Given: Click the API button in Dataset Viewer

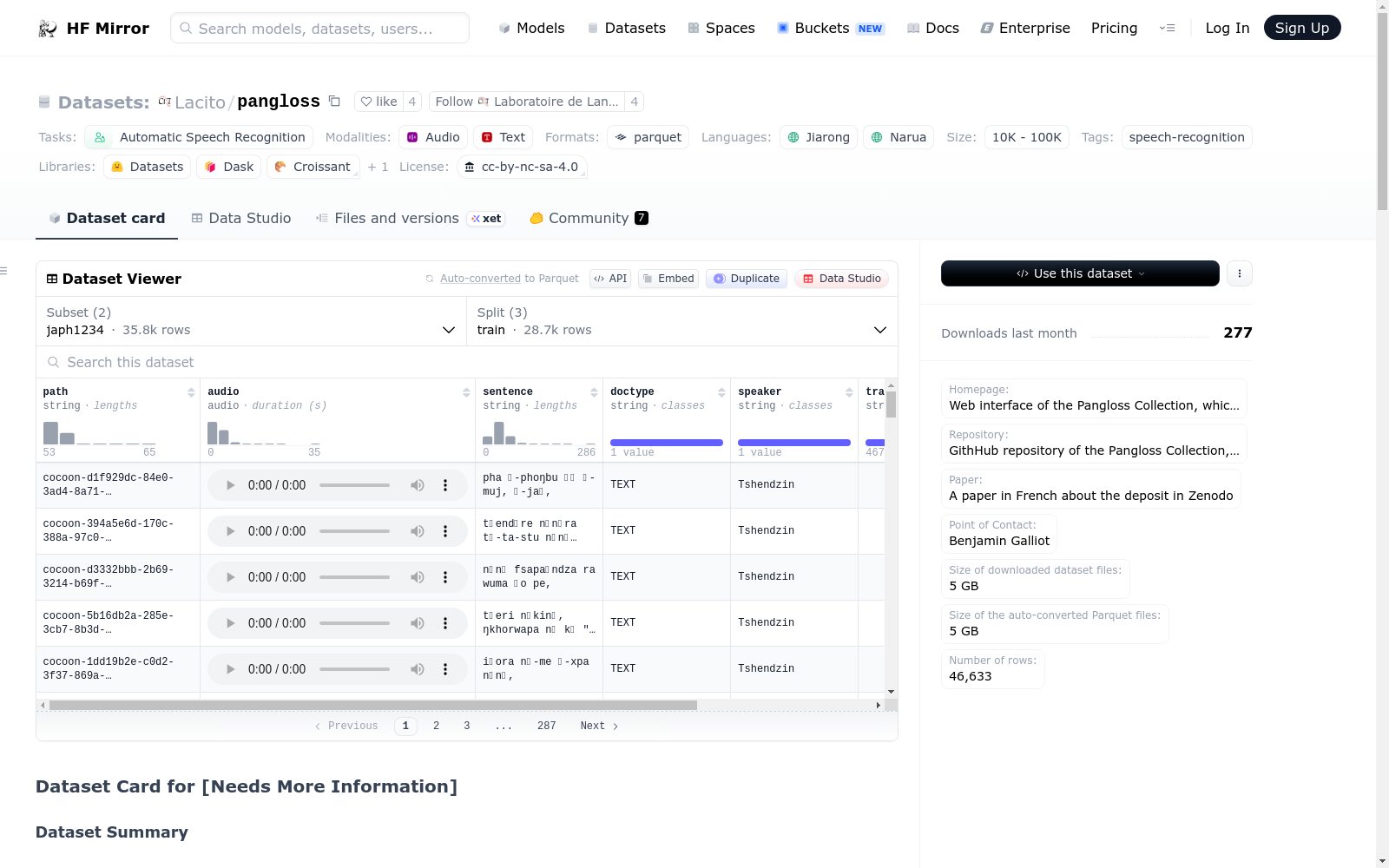Looking at the screenshot, I should tap(610, 279).
